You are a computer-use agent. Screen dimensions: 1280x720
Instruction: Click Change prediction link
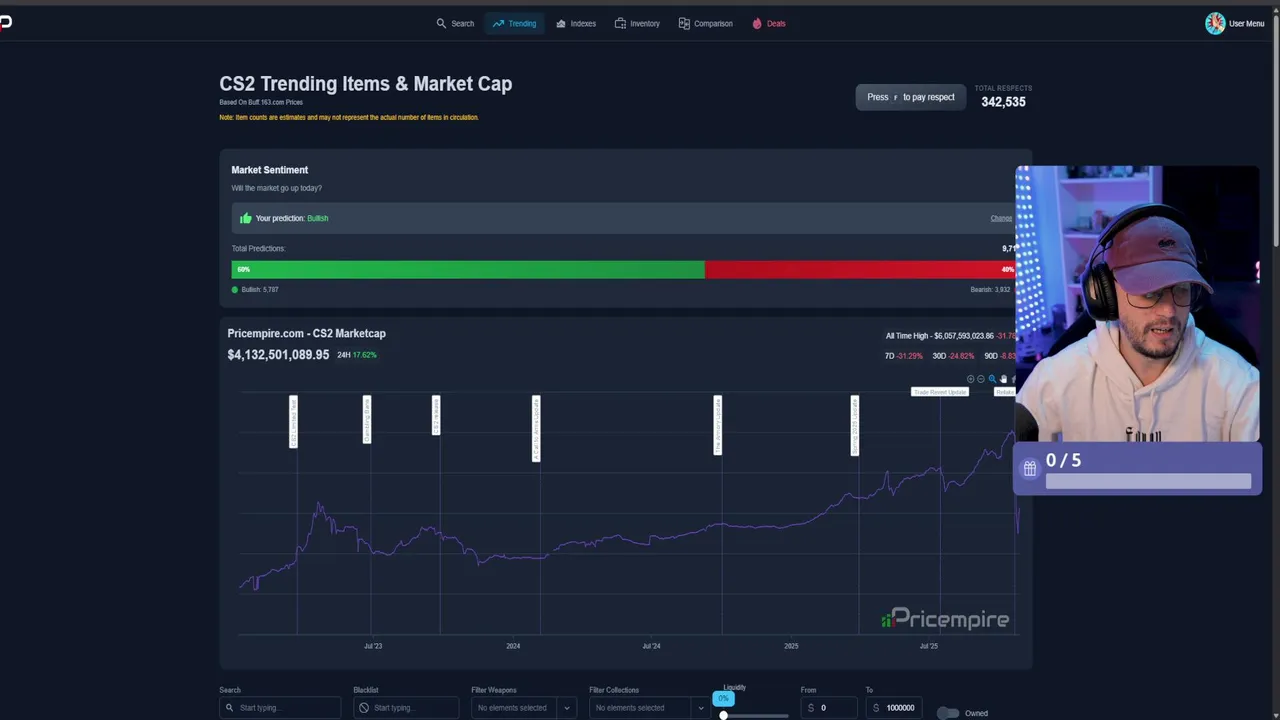pos(1001,218)
